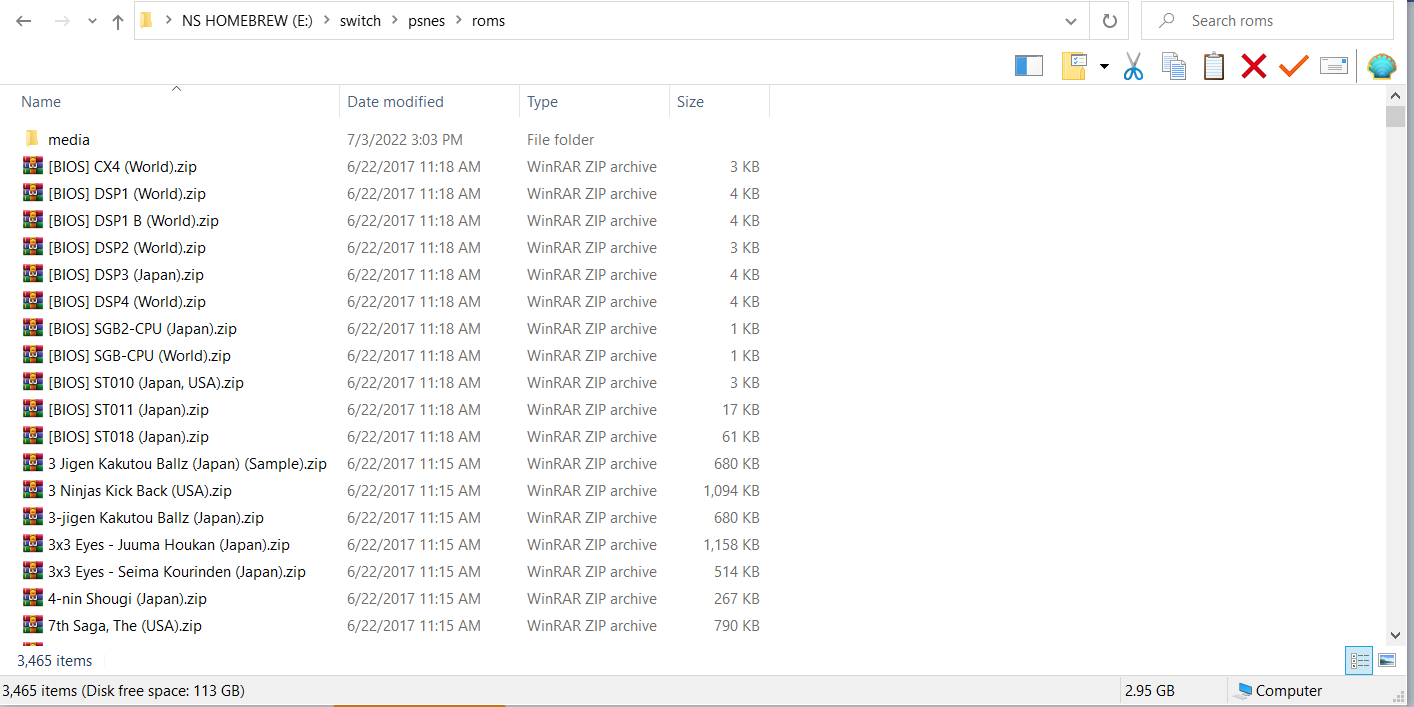Select WinRAR icon of [BIOS] SGB2-CPU (Japan).zip
Screen dimensions: 1414x707
(x=32, y=328)
